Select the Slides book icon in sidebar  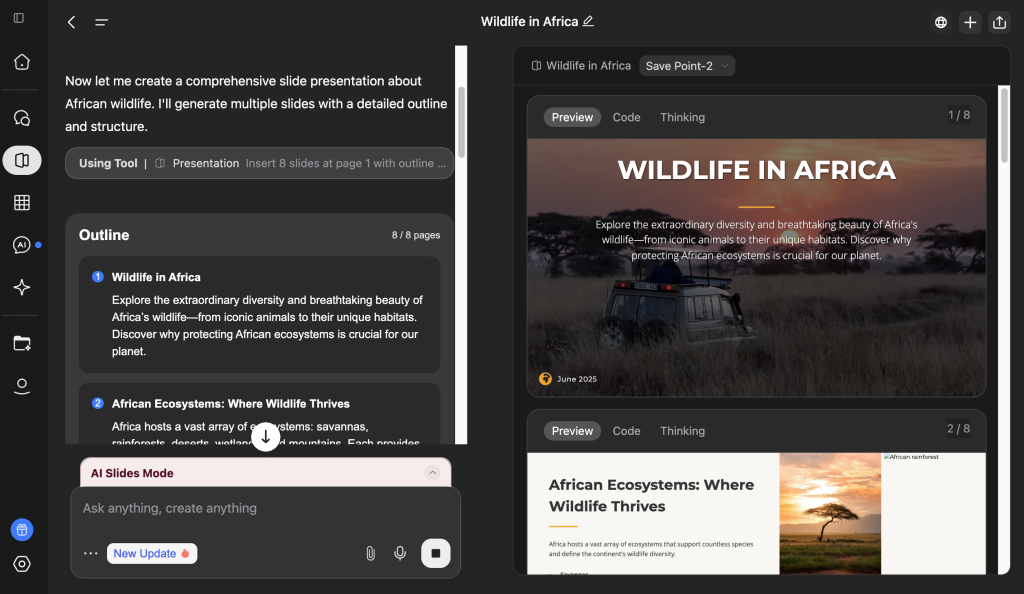22,161
